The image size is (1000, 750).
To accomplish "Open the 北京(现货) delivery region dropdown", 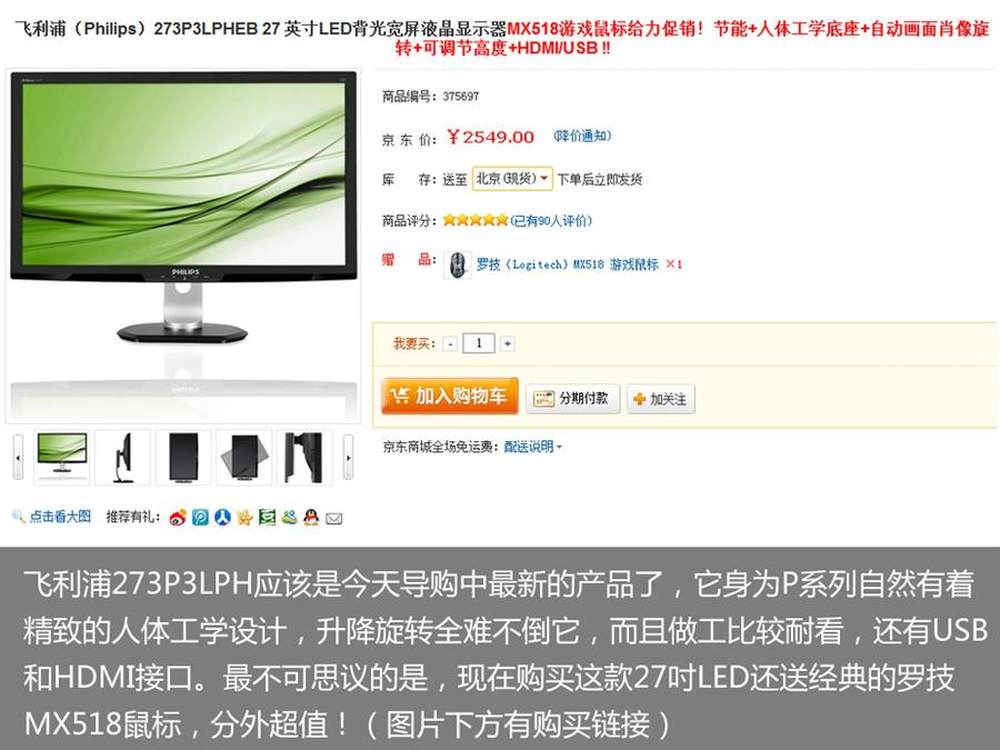I will [512, 179].
